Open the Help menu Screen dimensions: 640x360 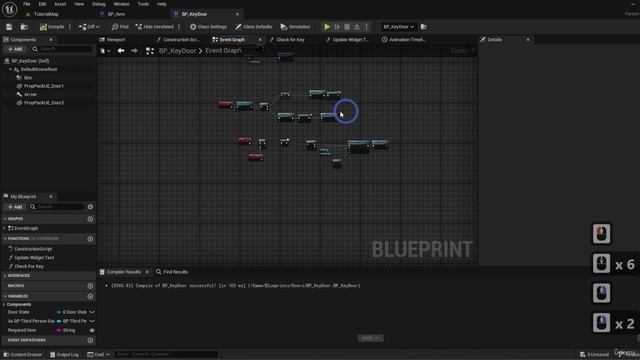(162, 4)
